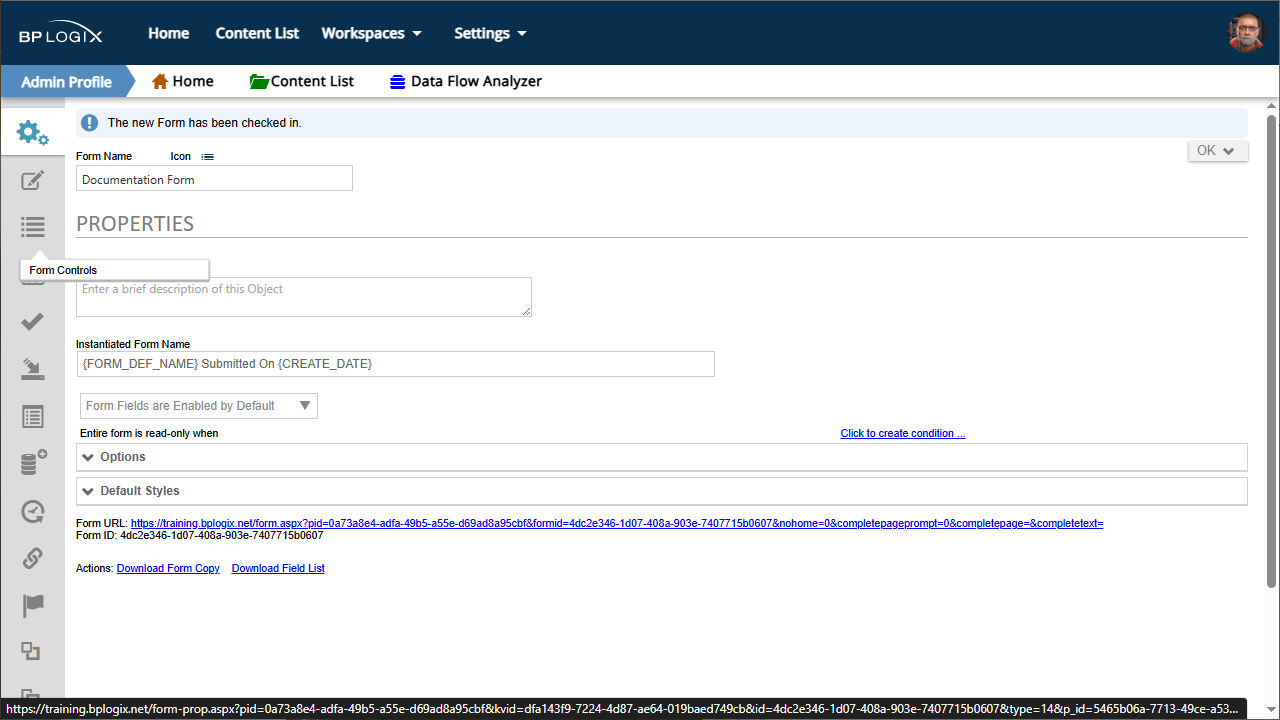Screen dimensions: 1280x720
Task: Click the user avatar photo
Action: 1246,33
